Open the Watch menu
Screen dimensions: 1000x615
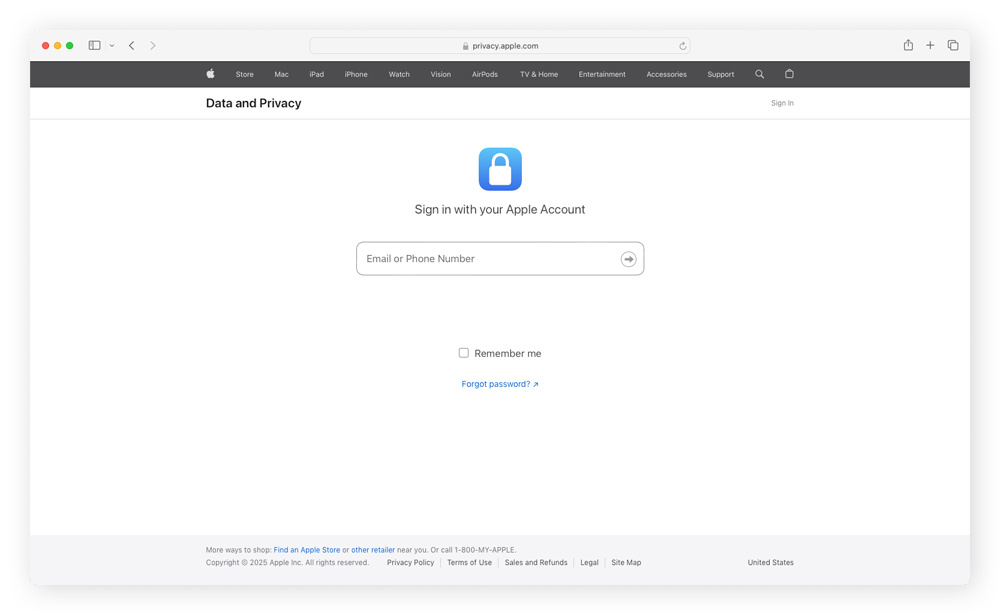[x=399, y=75]
